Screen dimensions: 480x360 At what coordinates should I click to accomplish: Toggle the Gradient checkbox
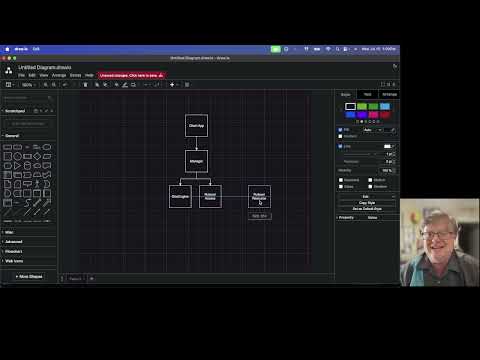[340, 136]
